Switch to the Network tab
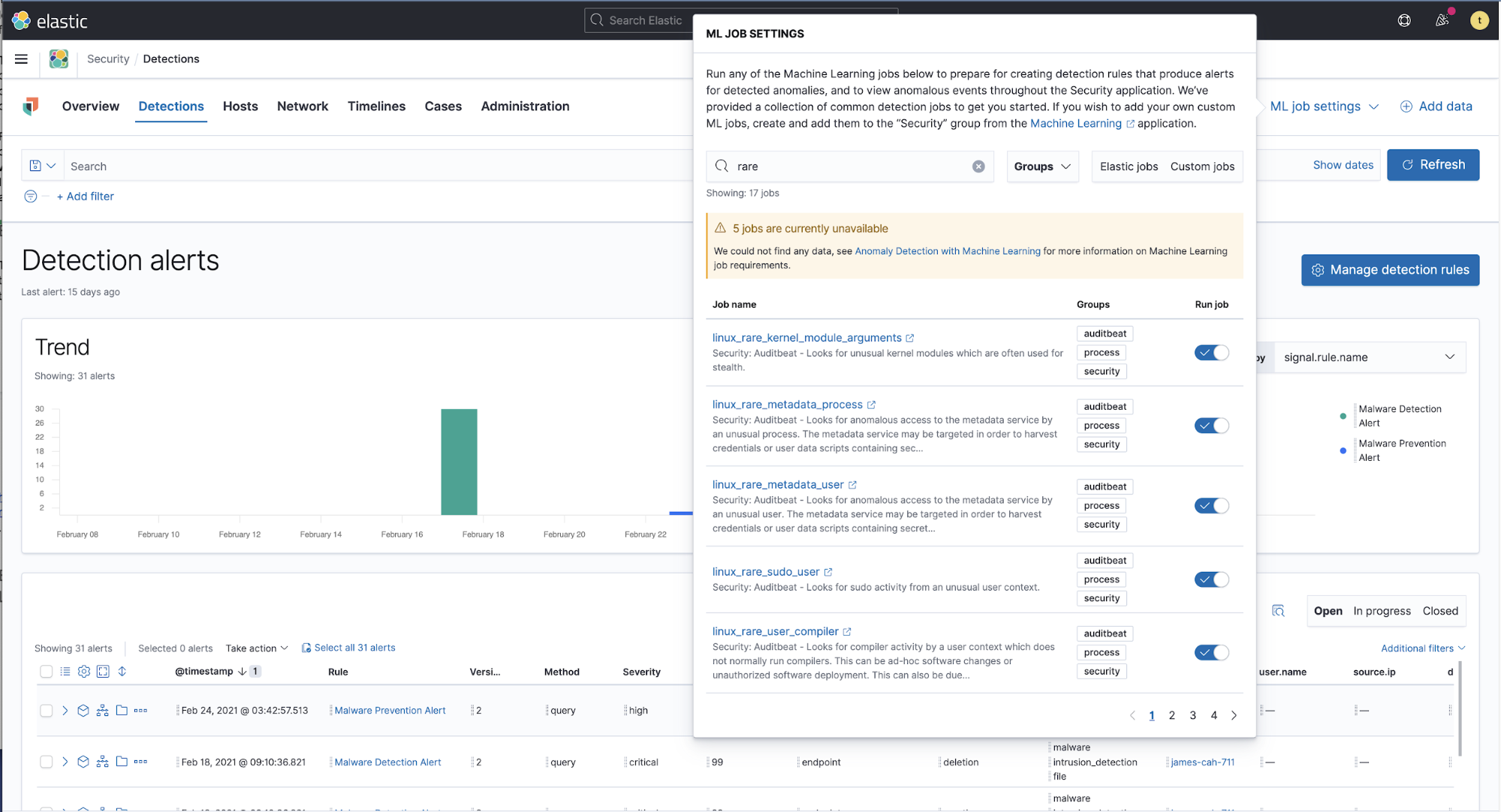Screen dimensions: 1501x812 (x=303, y=107)
